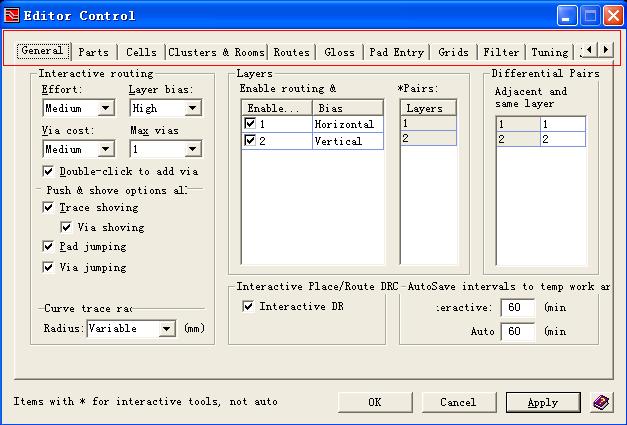Toggle layer 1 routing enable checkbox
The height and width of the screenshot is (425, 627).
coord(250,124)
